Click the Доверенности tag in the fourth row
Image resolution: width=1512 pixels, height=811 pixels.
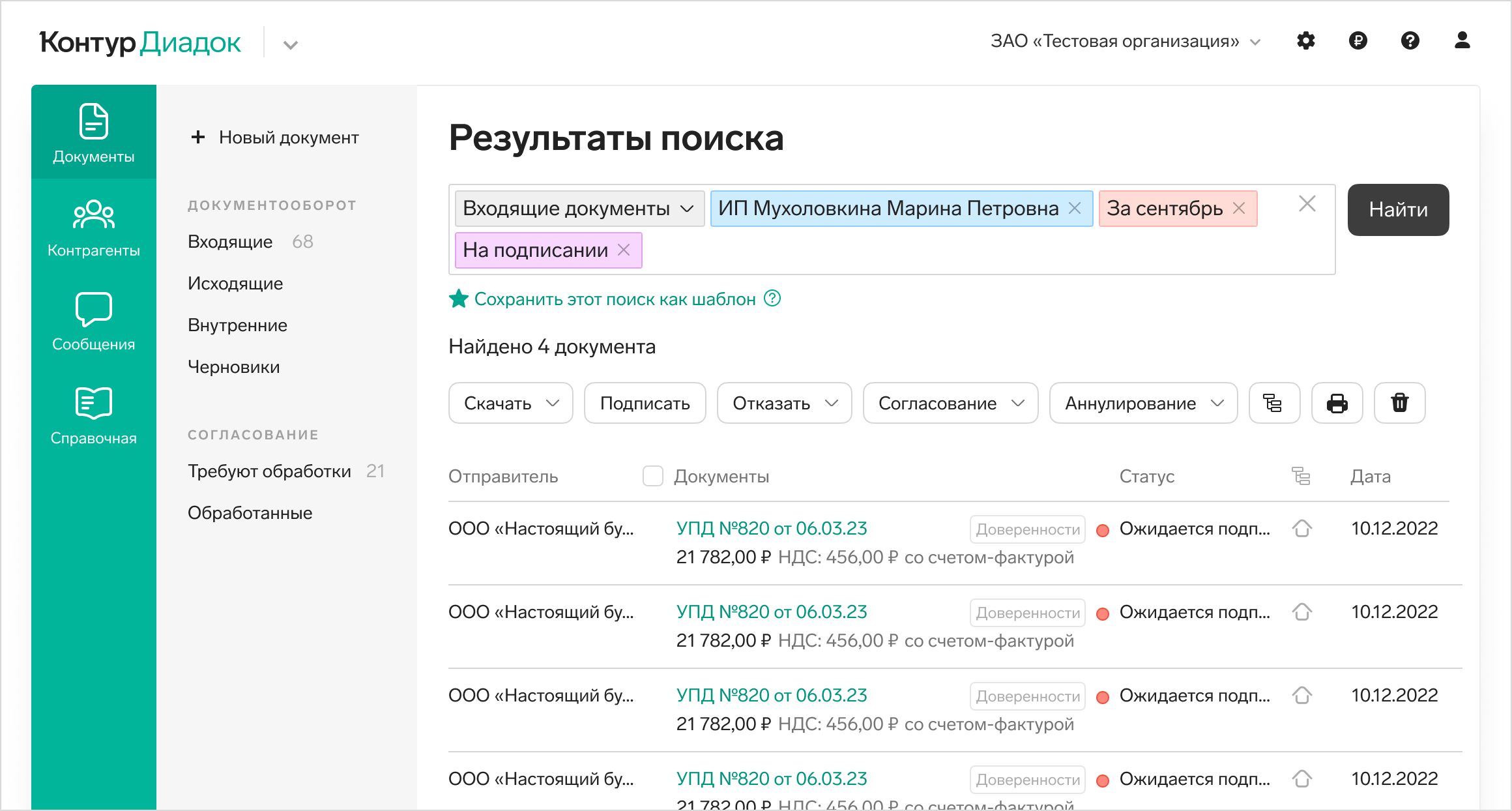[1028, 780]
